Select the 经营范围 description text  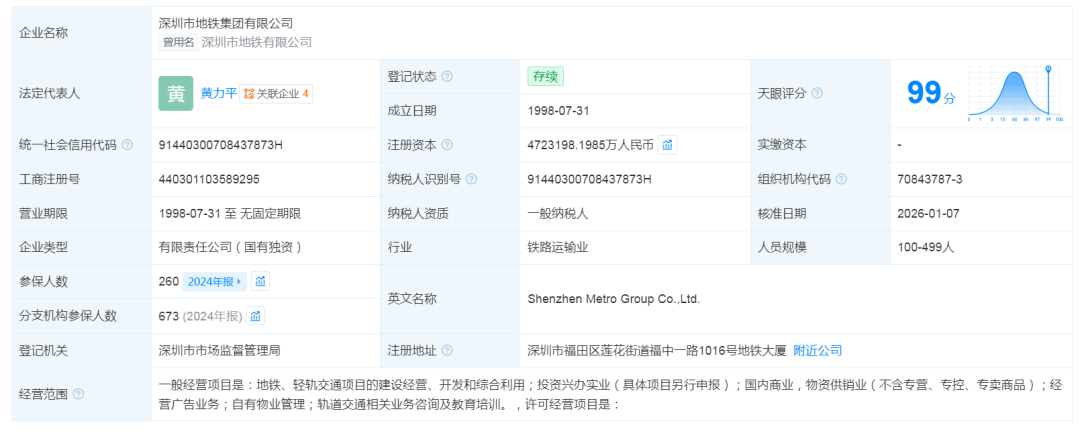click(x=611, y=394)
